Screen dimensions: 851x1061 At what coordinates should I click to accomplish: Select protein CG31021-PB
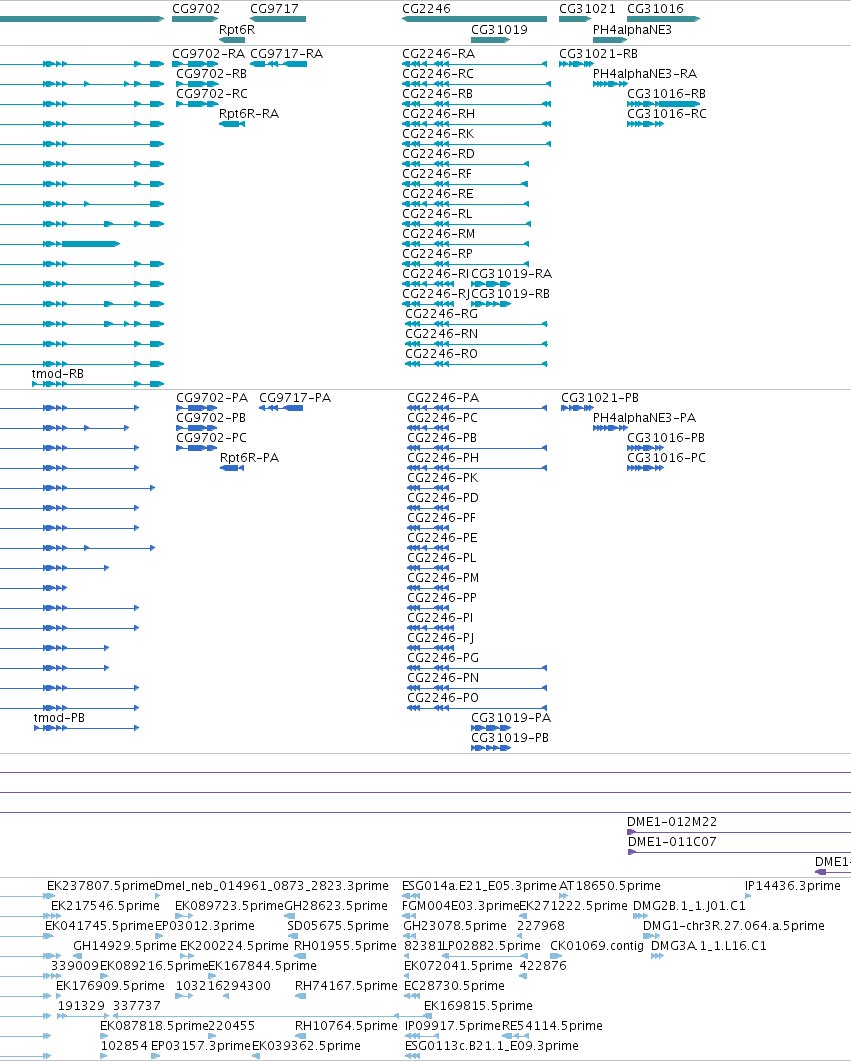coord(599,398)
